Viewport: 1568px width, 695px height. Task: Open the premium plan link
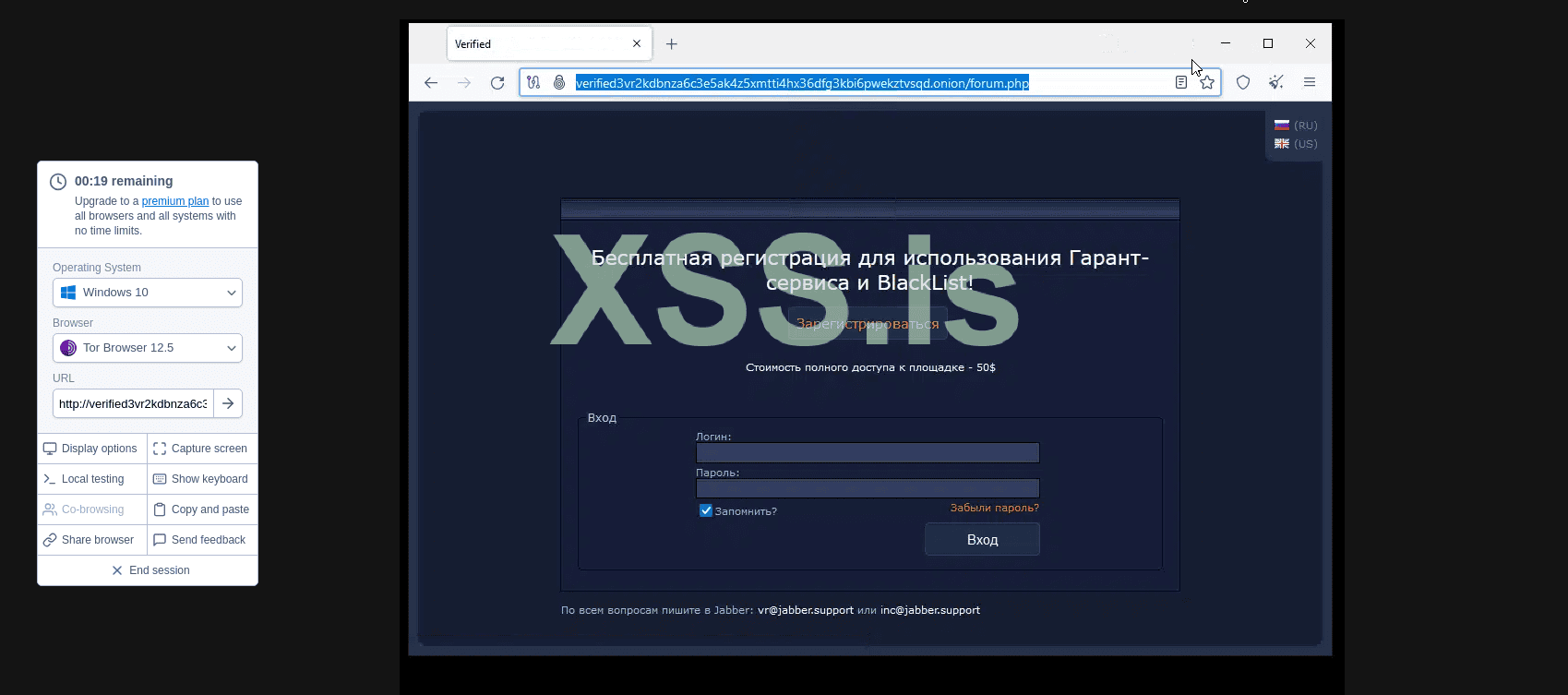[175, 201]
